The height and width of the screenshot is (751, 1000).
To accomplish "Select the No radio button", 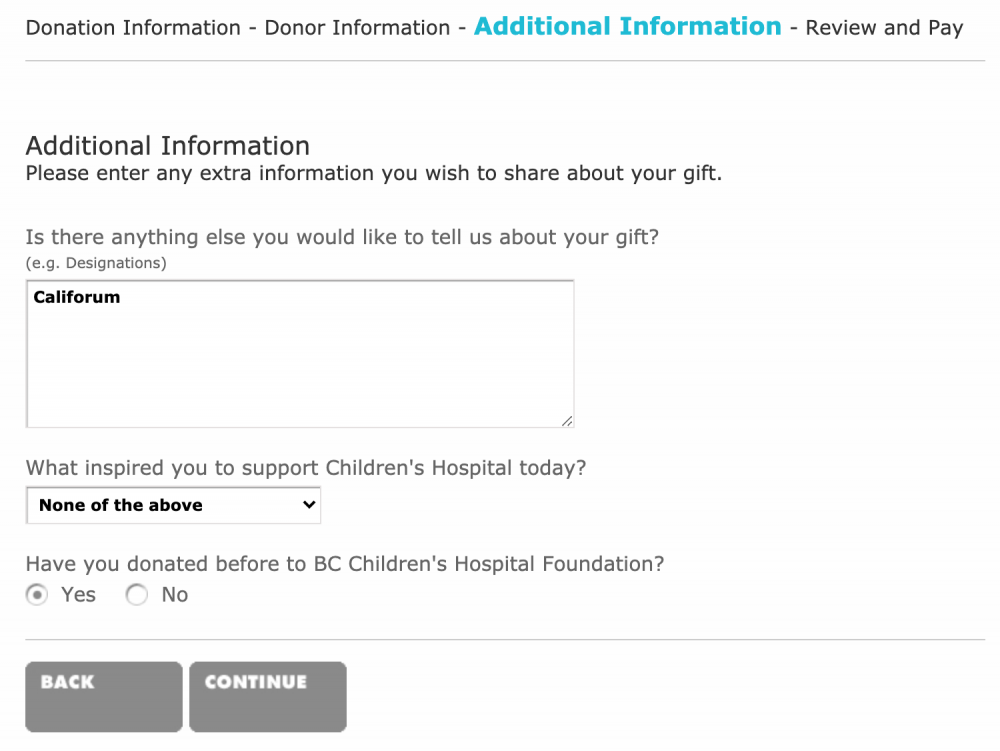I will [137, 595].
